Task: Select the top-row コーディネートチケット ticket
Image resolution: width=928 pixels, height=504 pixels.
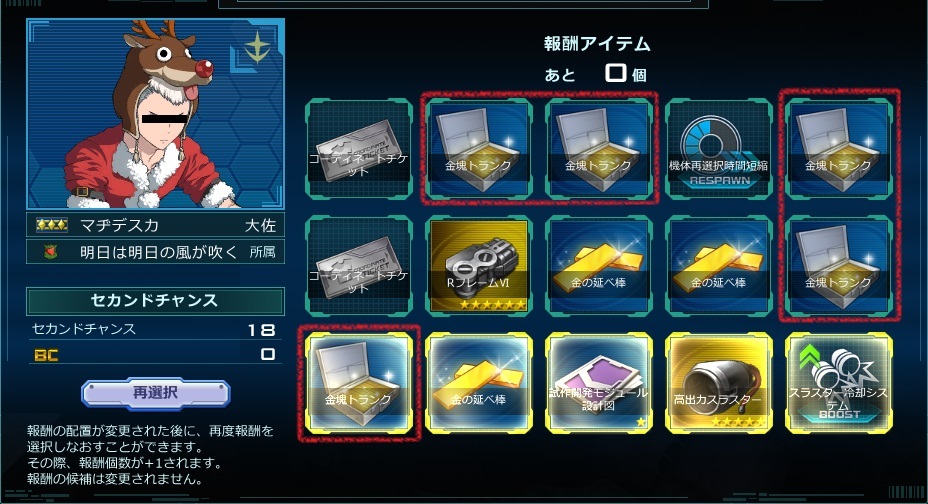Action: (x=359, y=148)
